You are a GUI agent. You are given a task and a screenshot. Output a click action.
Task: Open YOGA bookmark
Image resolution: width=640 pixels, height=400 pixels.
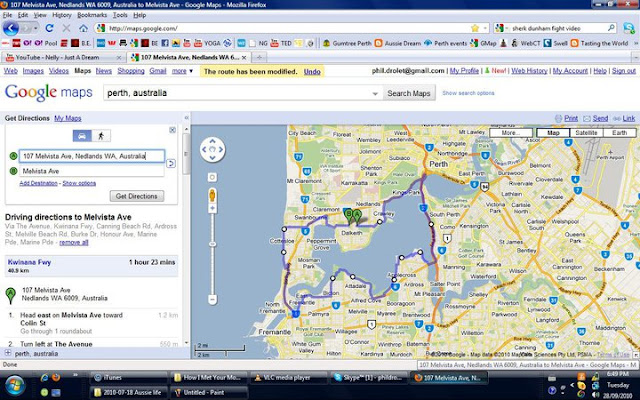208,43
